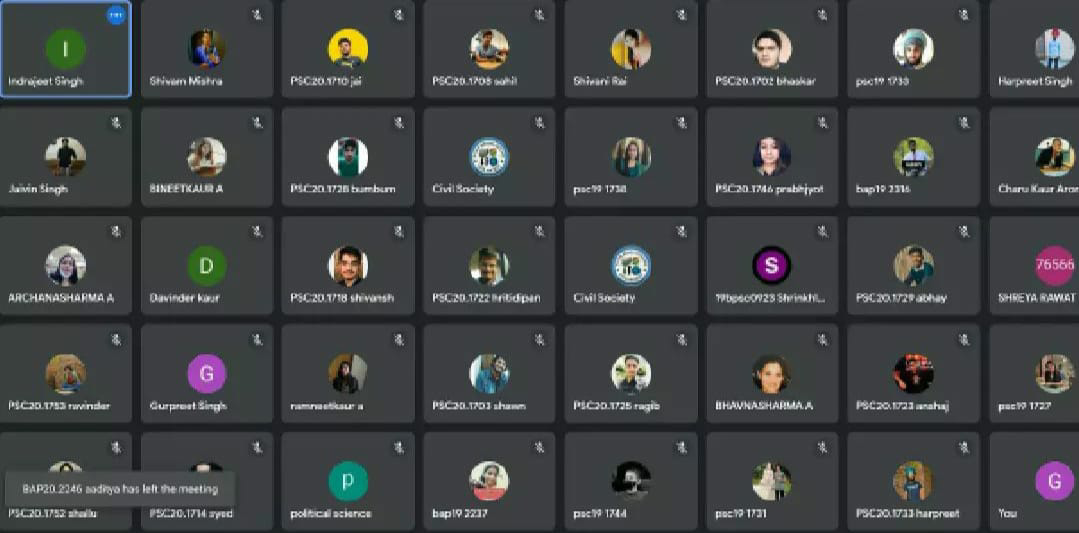Viewport: 1079px width, 533px height.
Task: Click the mute icon on Davinder kaur's tile
Action: tap(257, 232)
